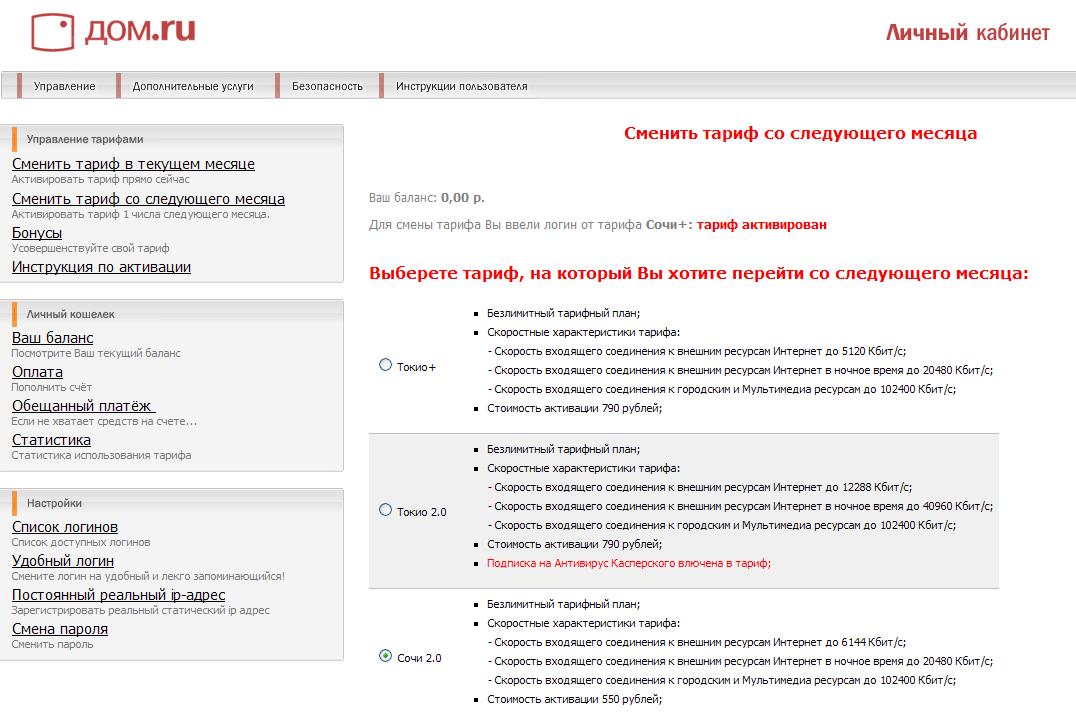
Task: Click the Антивирус Касперского subscription note
Action: coord(629,563)
